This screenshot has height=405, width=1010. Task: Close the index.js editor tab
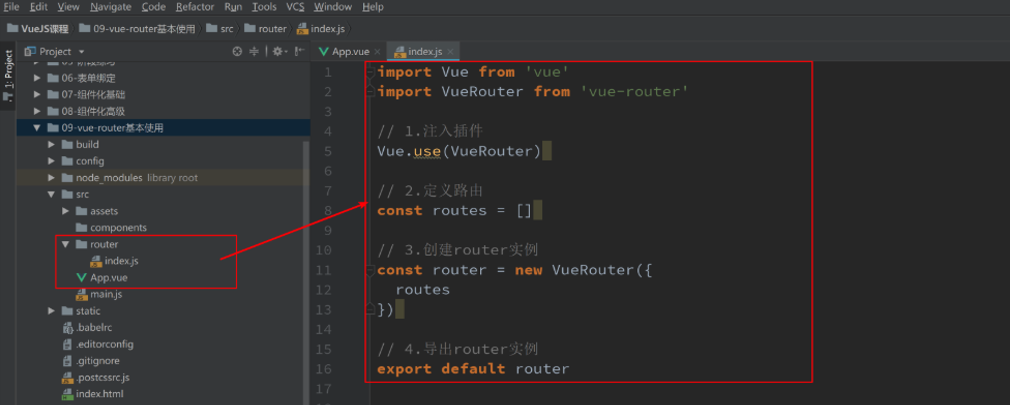click(450, 52)
